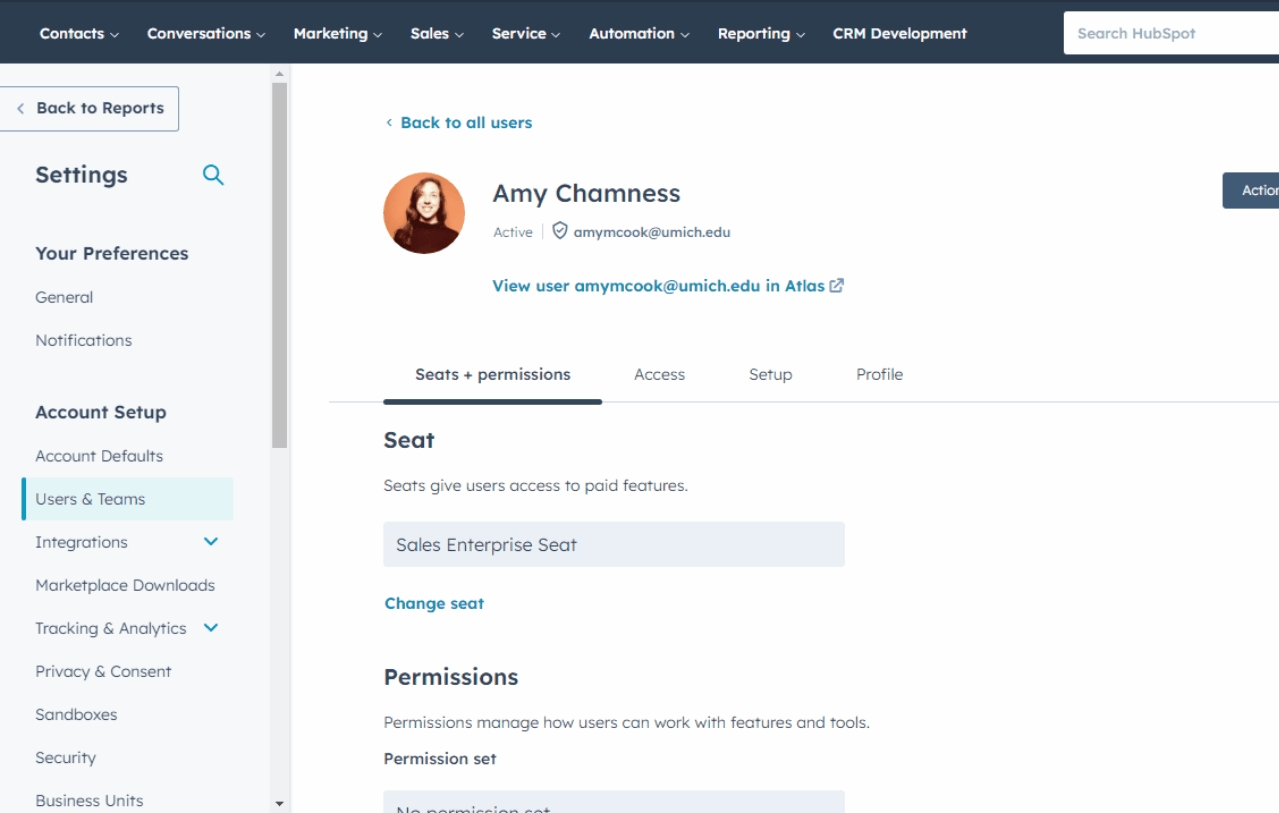Open the Contacts dropdown menu
This screenshot has width=1279, height=813.
point(79,33)
